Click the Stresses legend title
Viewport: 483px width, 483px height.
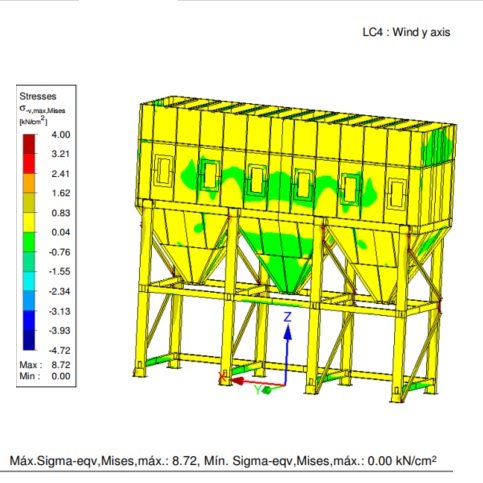[x=38, y=96]
